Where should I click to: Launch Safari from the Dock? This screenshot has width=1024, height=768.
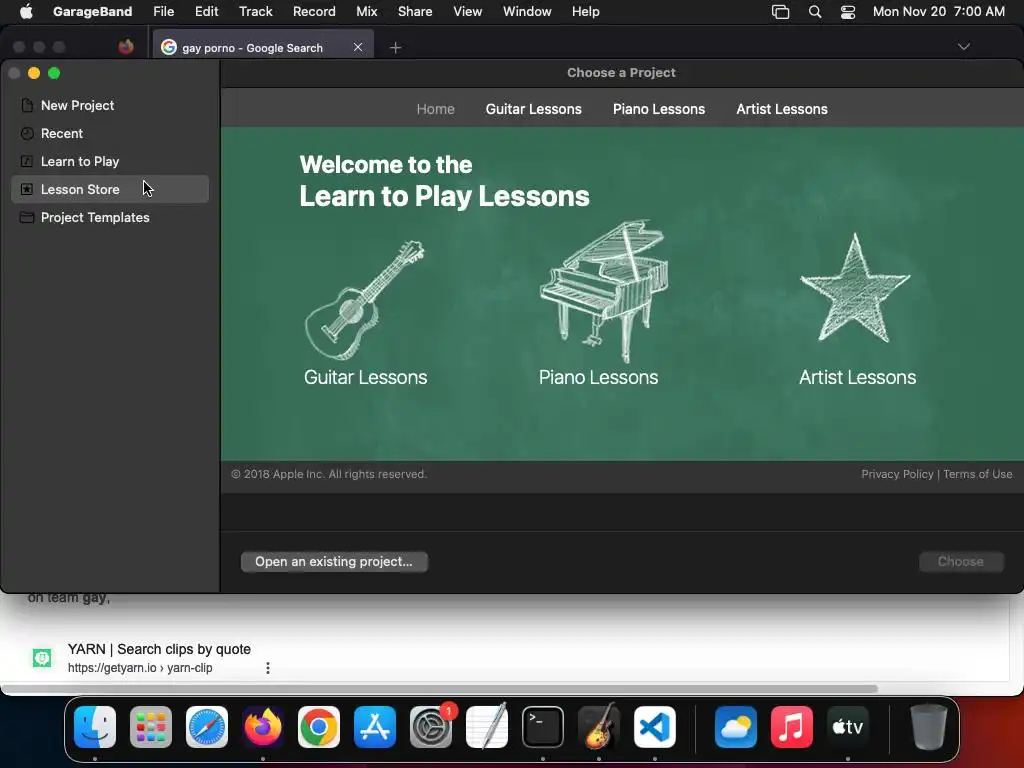click(207, 727)
